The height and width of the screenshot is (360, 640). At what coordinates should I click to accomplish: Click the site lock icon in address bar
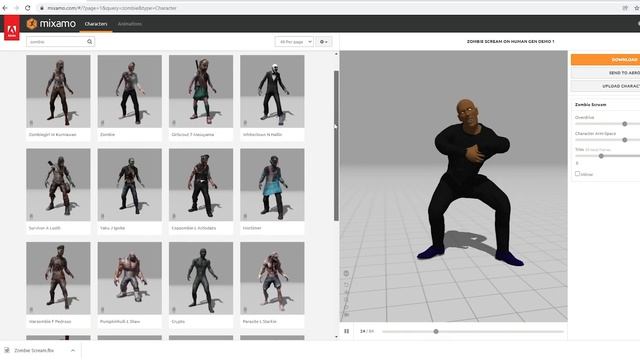(x=41, y=8)
